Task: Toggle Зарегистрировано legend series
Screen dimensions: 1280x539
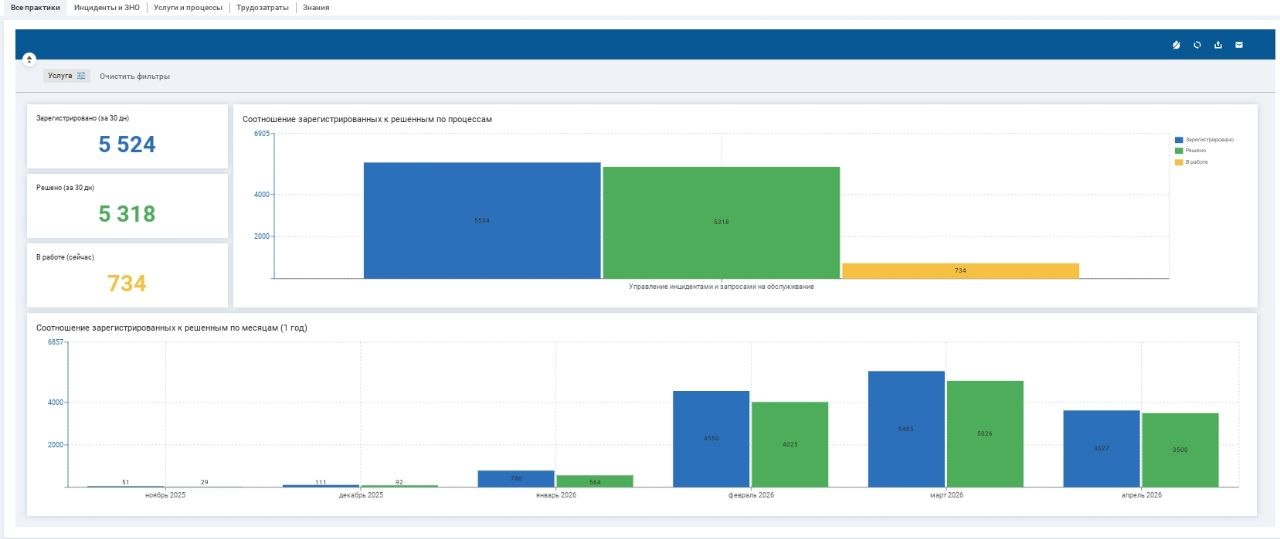Action: 1204,139
